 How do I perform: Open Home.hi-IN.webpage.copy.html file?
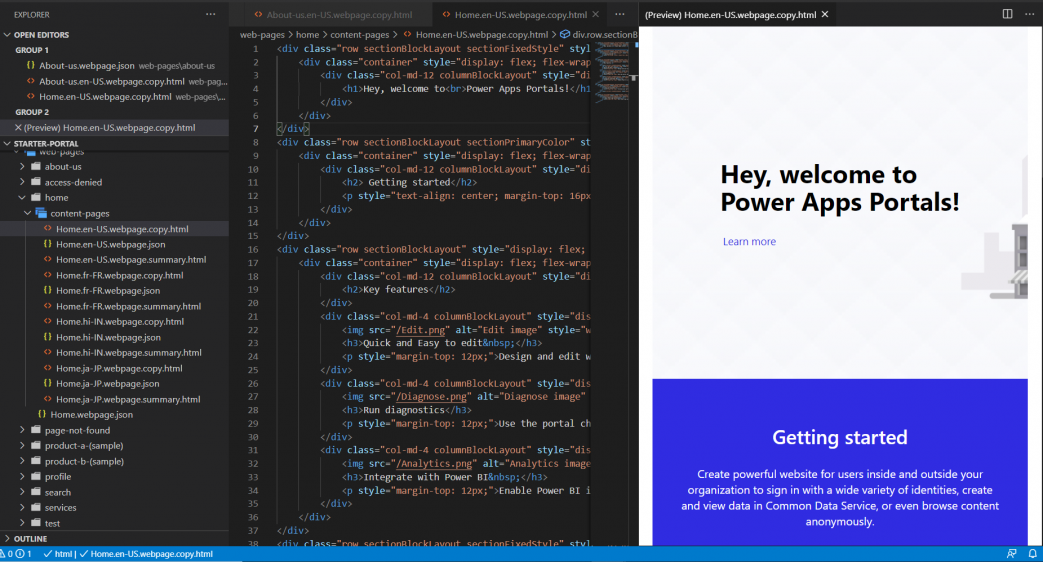[x=120, y=321]
